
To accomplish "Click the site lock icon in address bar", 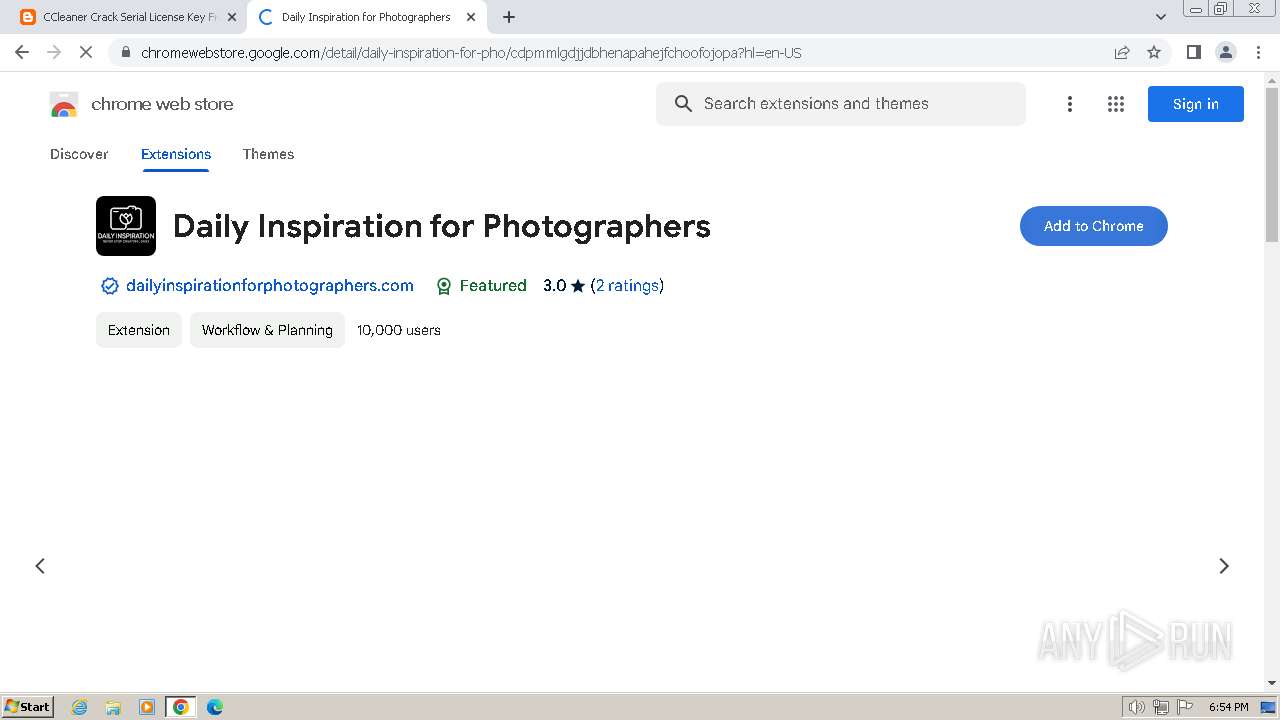I will pos(126,52).
